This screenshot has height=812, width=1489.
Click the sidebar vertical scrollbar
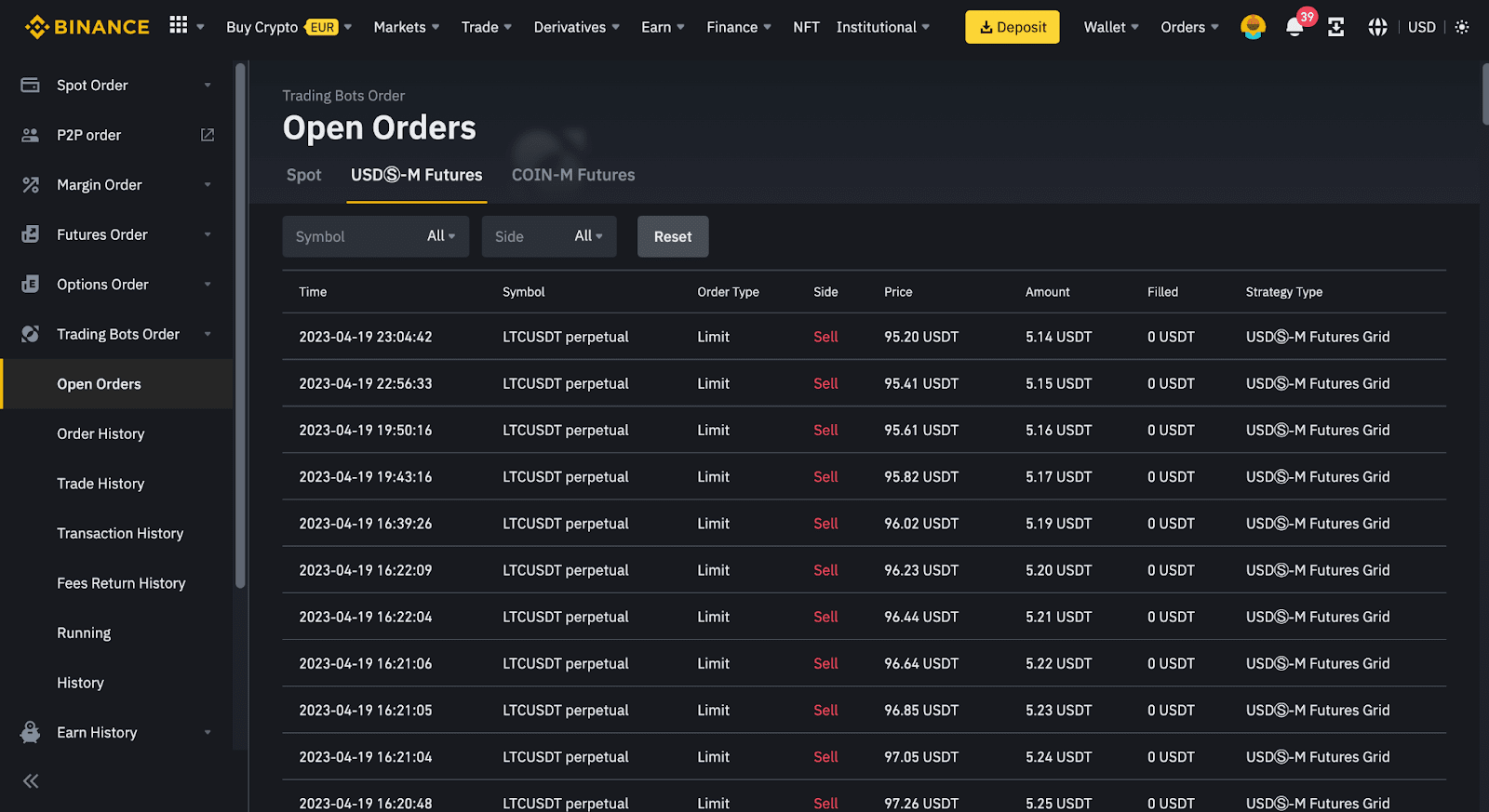pyautogui.click(x=240, y=326)
